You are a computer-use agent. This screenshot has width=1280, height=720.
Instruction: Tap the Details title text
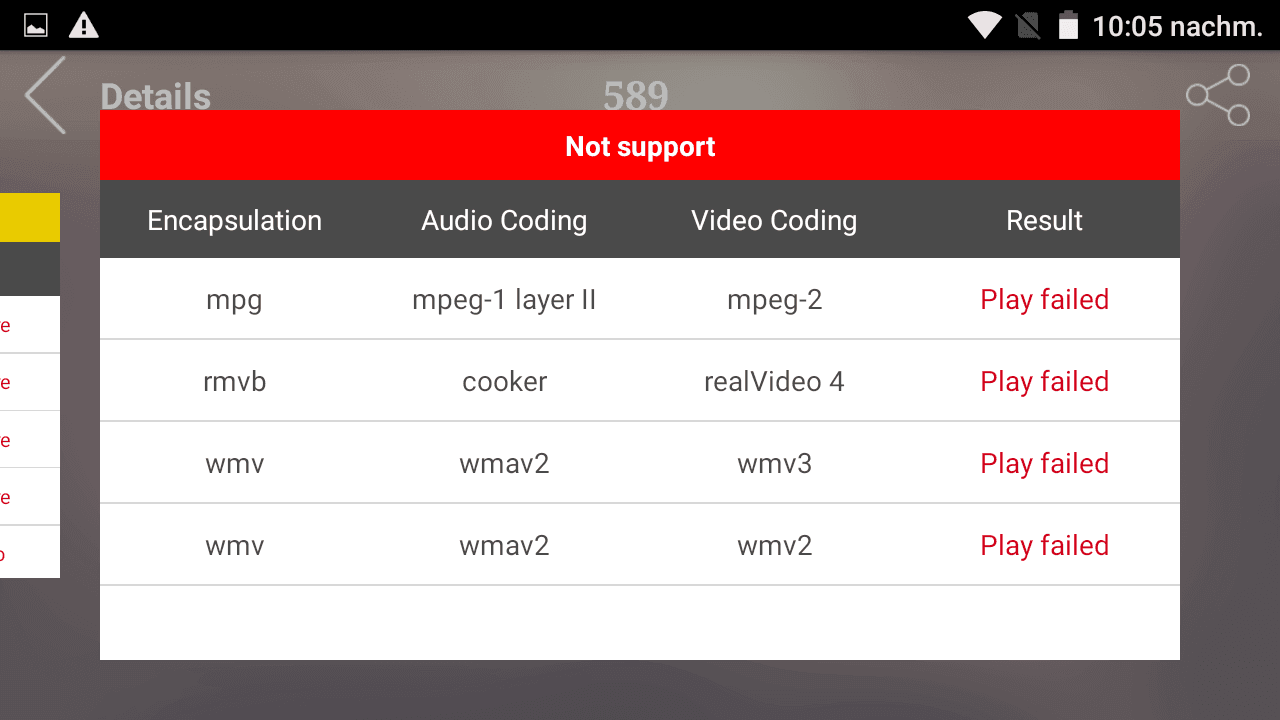coord(156,97)
